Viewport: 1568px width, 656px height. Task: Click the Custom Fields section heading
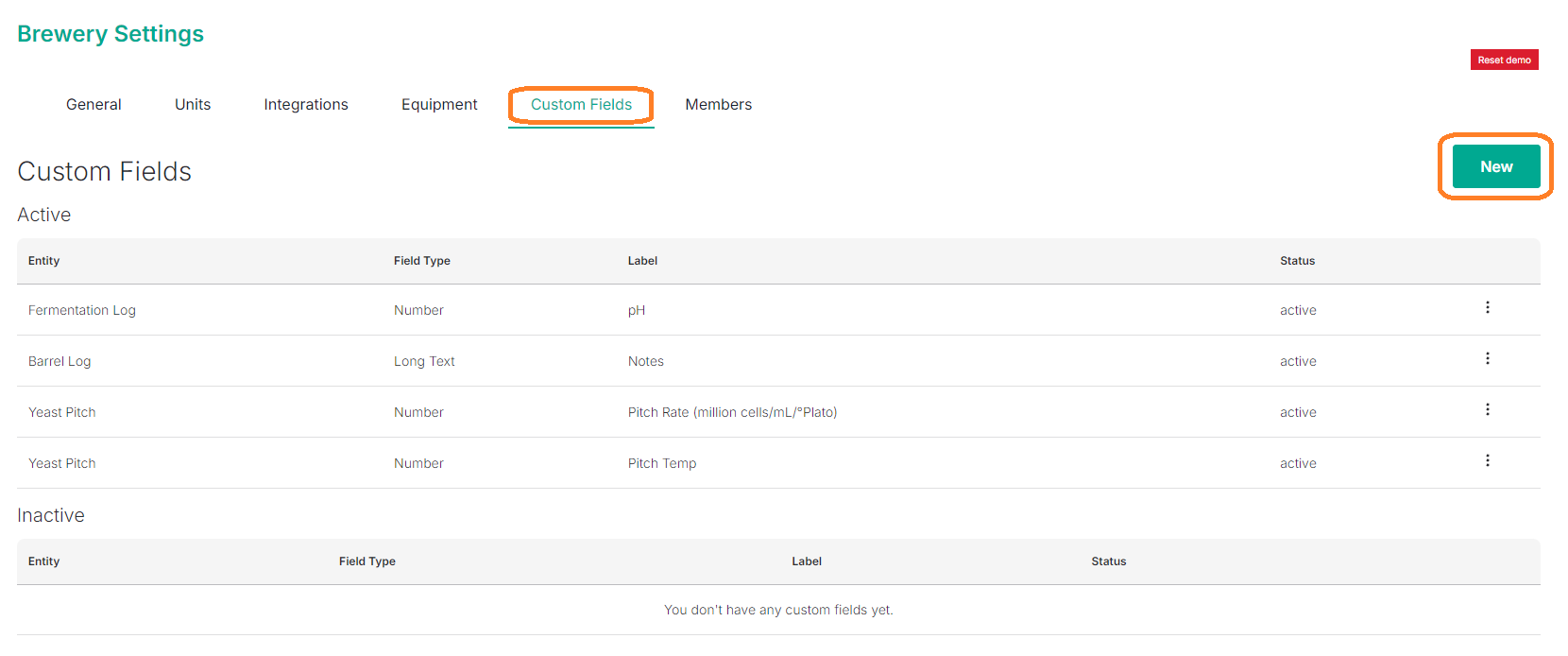(105, 171)
